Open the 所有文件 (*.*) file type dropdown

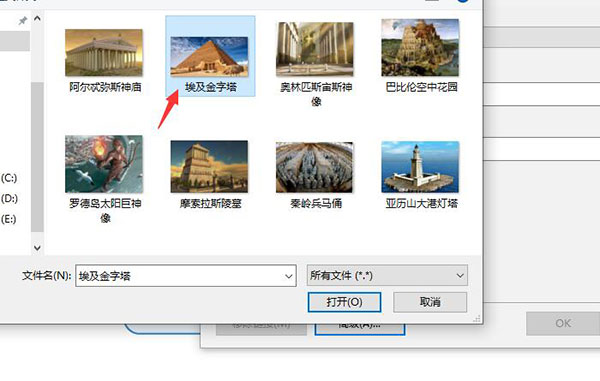[x=387, y=275]
